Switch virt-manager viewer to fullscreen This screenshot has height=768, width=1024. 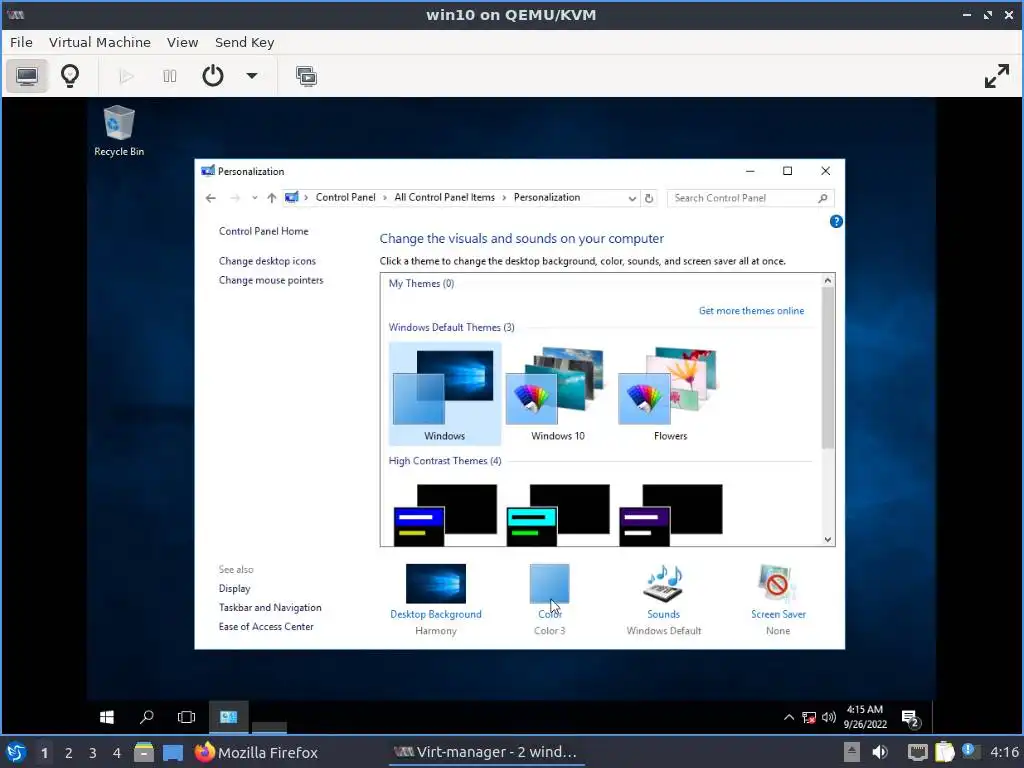997,76
